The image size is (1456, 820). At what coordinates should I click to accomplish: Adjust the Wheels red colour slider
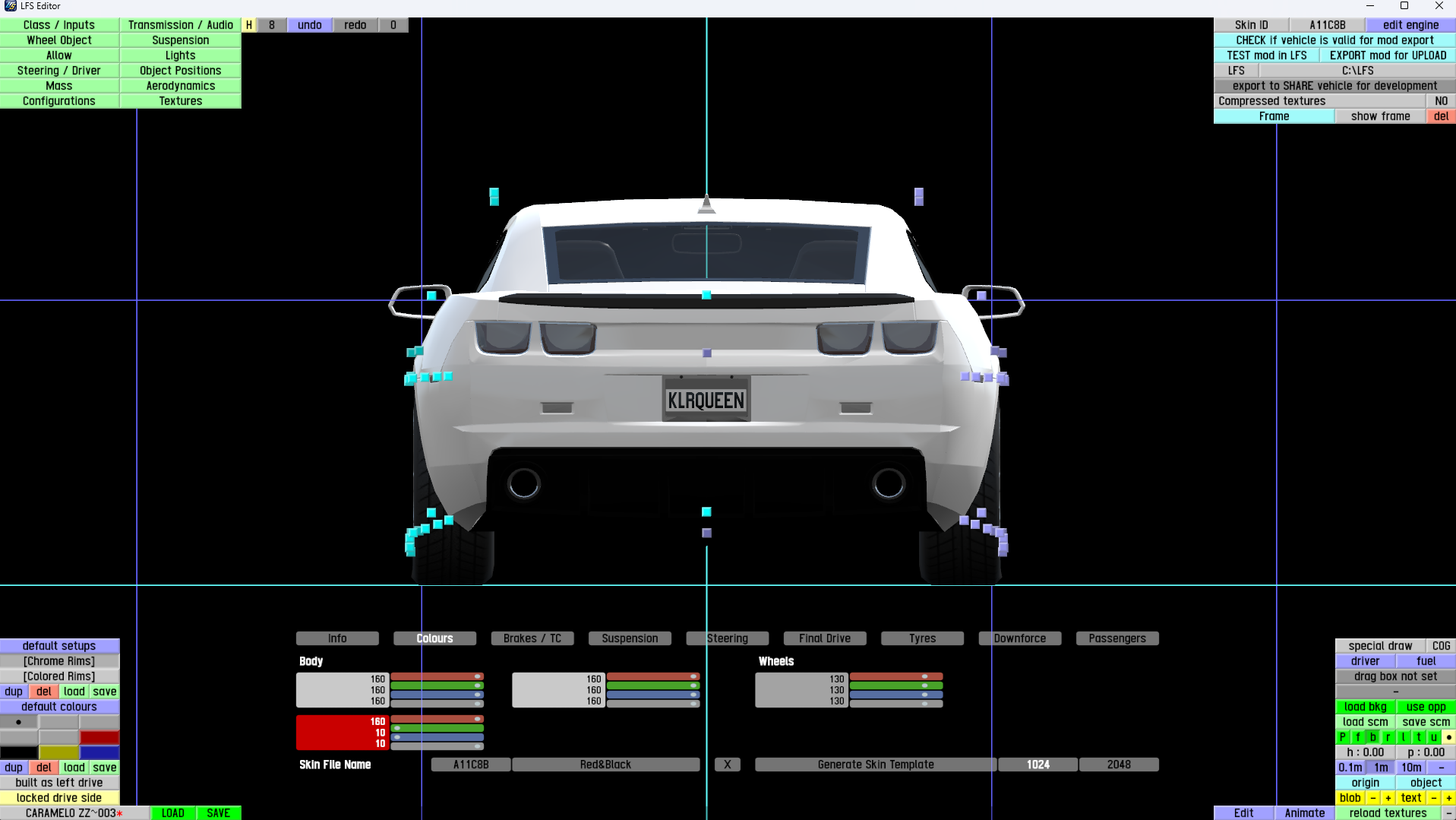896,676
